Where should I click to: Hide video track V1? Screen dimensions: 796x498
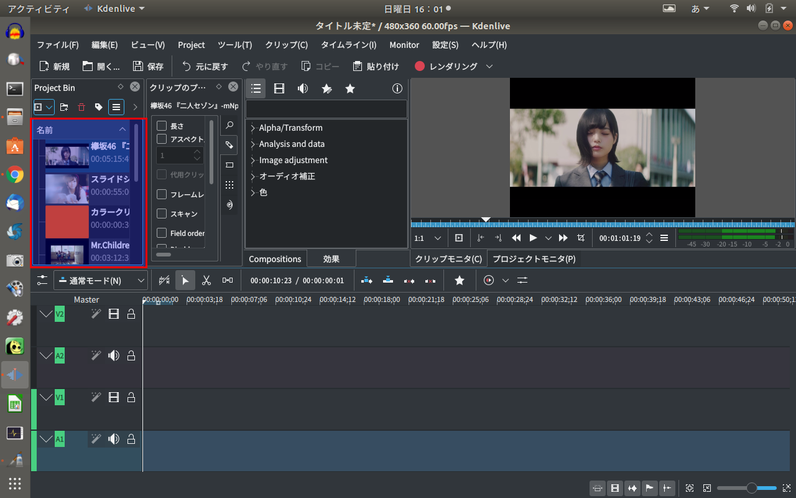(x=114, y=397)
